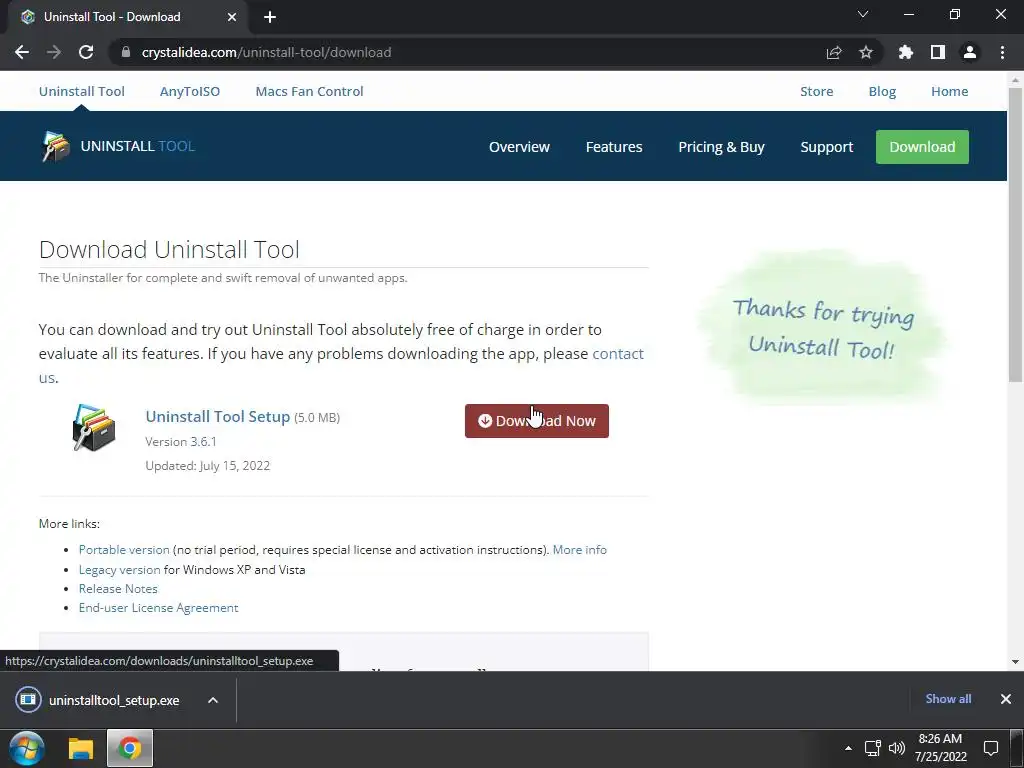Viewport: 1024px width, 768px height.
Task: Click the Chrome taskbar icon
Action: click(130, 748)
